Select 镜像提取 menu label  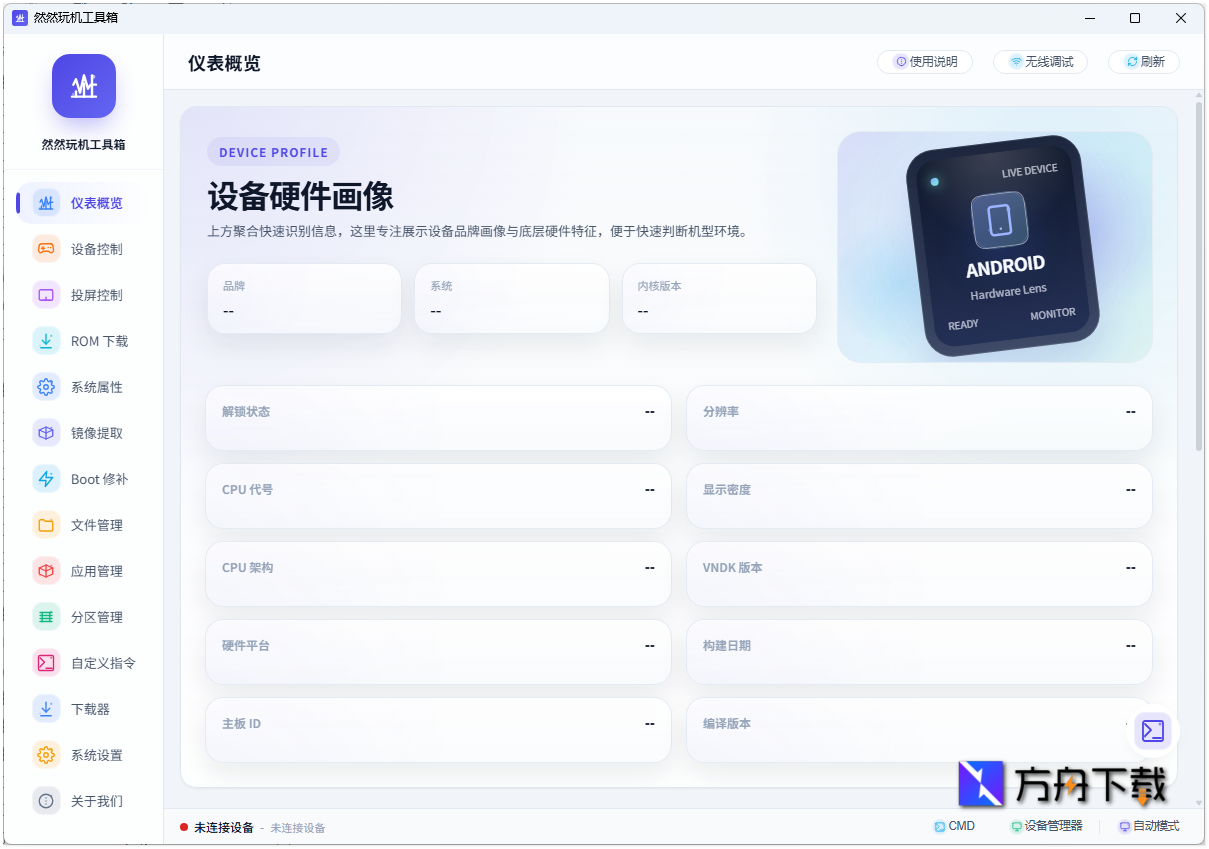click(97, 433)
